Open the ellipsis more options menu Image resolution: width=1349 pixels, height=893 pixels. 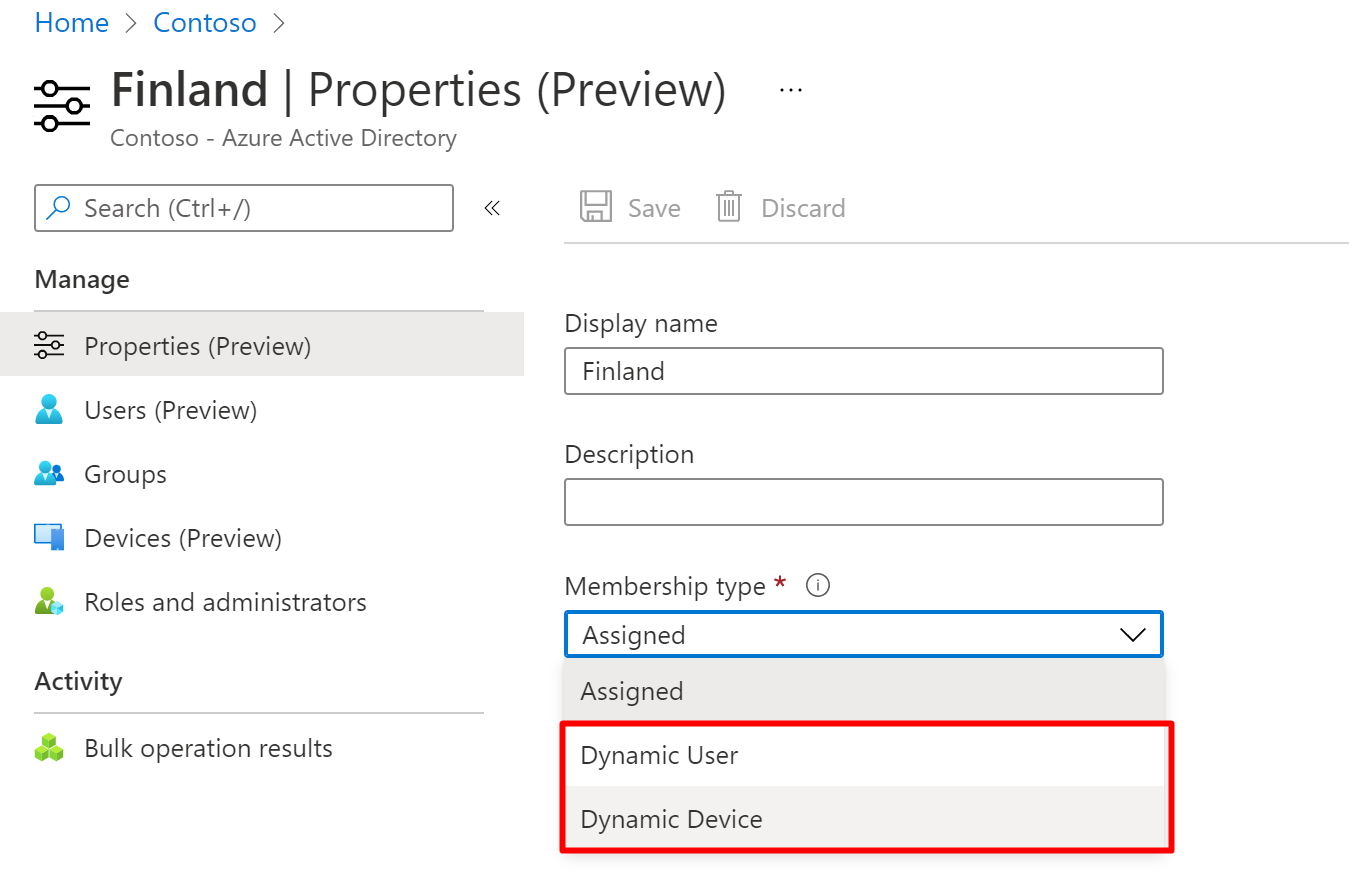791,90
